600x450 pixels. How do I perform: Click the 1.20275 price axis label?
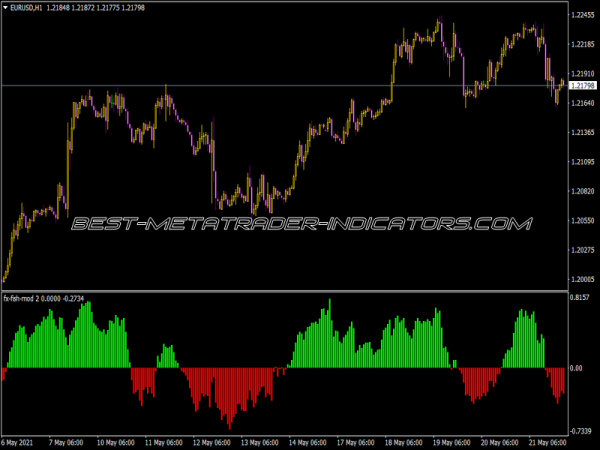[582, 250]
